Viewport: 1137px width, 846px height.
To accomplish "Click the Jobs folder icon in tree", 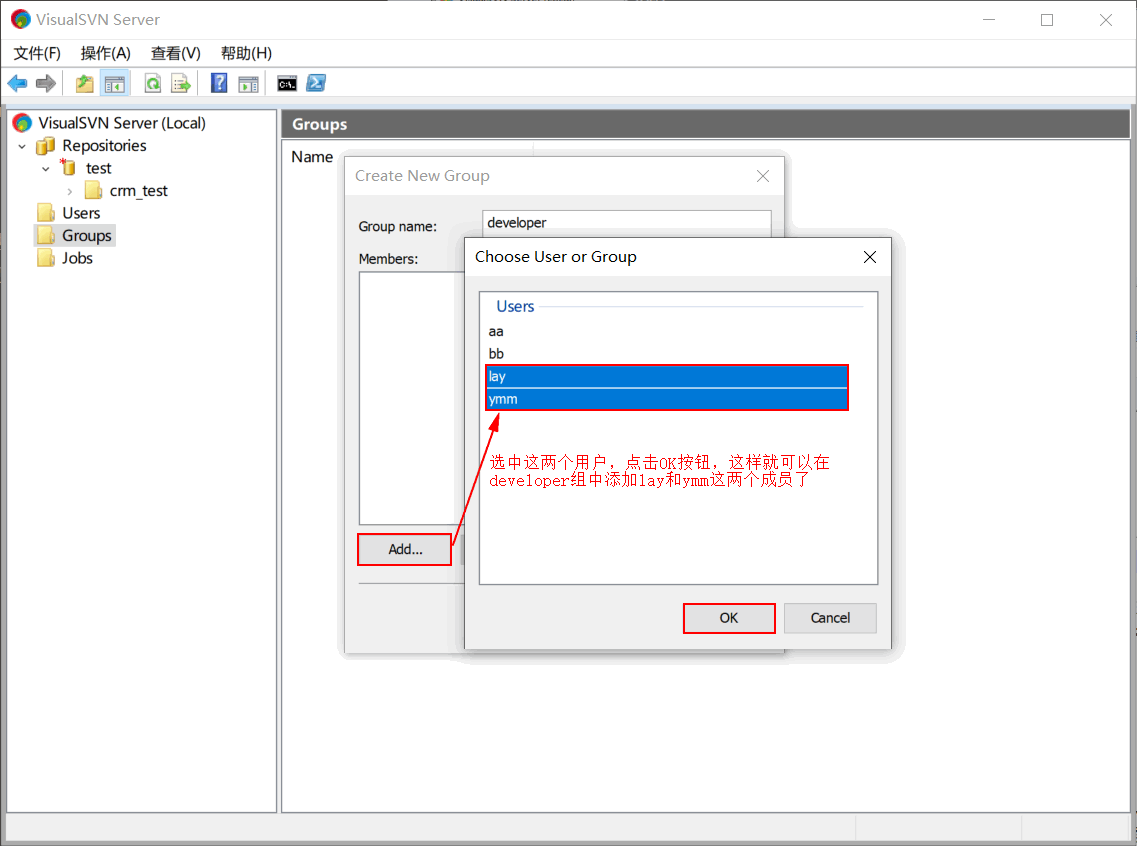I will coord(46,258).
